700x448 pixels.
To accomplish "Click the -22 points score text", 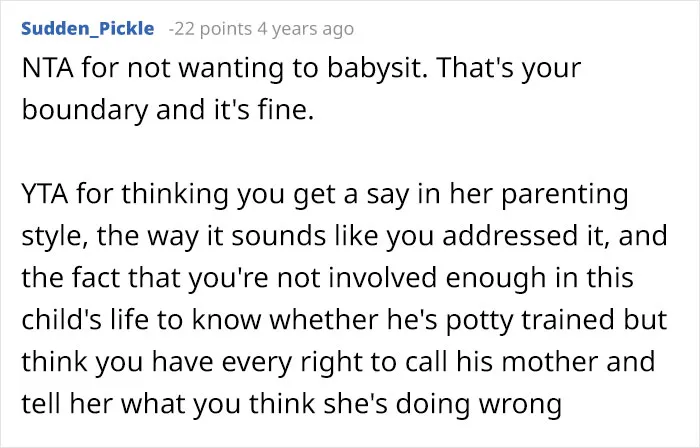I will (210, 29).
